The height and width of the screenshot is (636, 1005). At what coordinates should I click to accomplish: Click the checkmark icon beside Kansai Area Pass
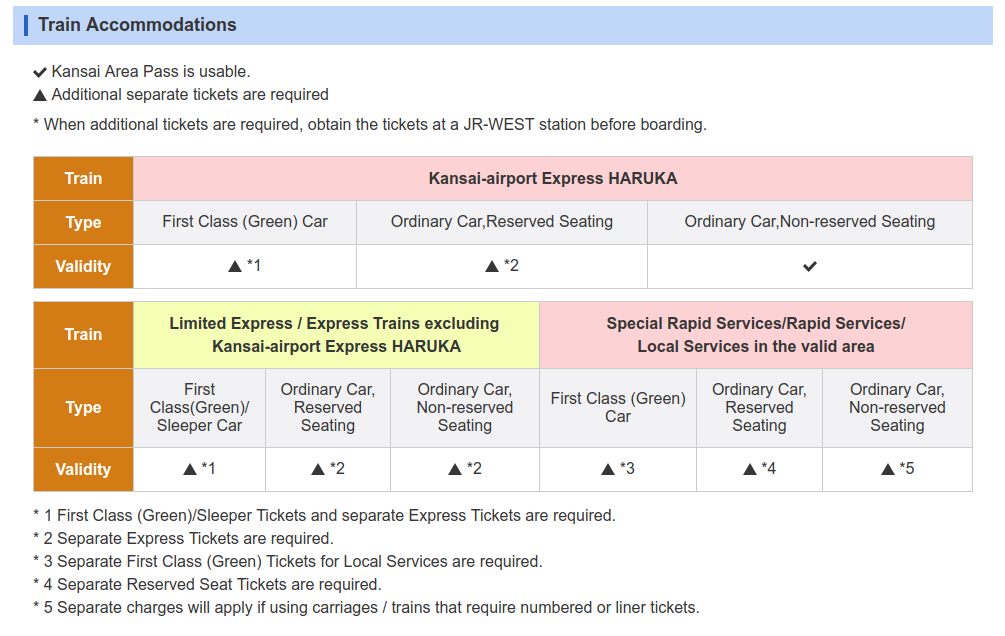coord(40,72)
